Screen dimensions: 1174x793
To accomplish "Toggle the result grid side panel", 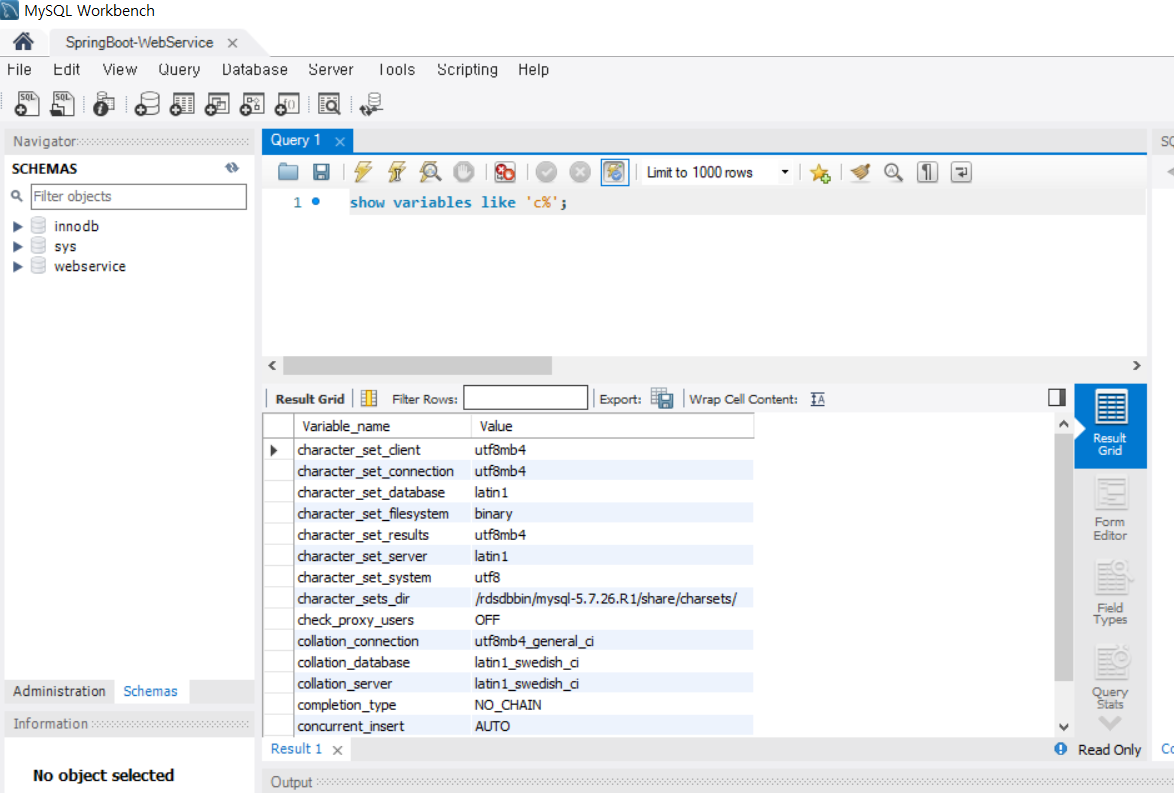I will click(x=1056, y=398).
